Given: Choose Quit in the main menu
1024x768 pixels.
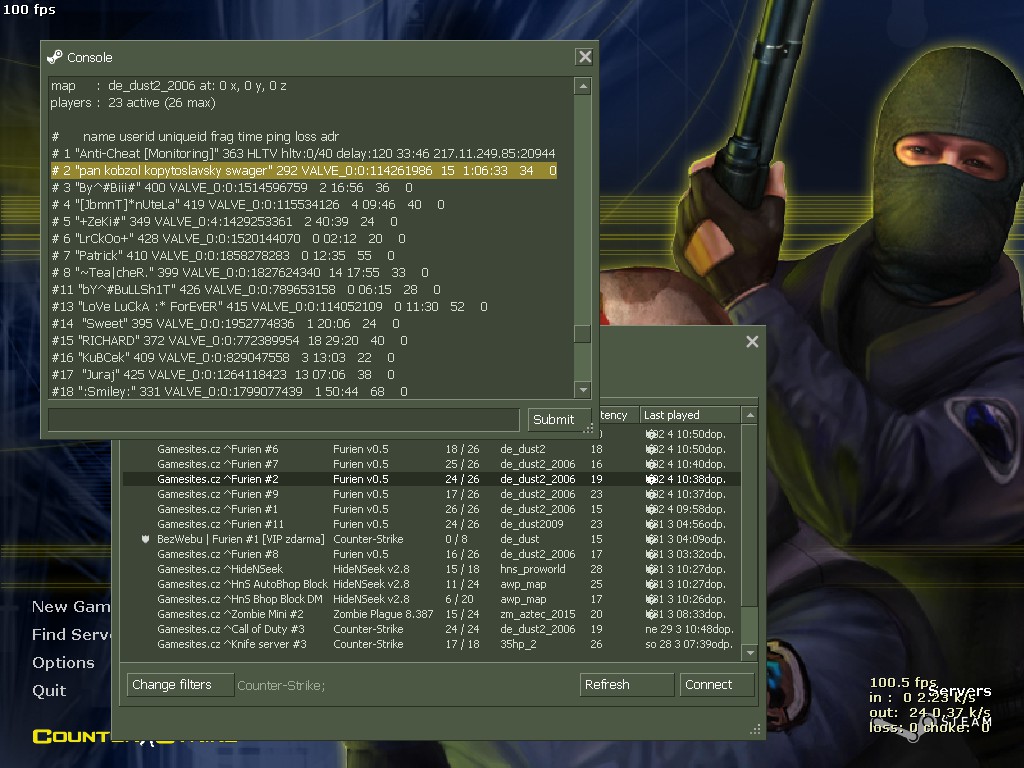Looking at the screenshot, I should click(49, 691).
